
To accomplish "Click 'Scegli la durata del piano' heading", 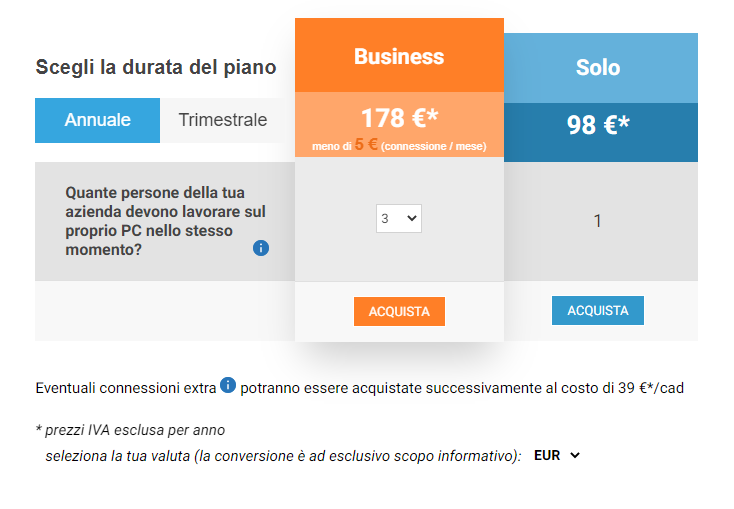I will point(156,67).
